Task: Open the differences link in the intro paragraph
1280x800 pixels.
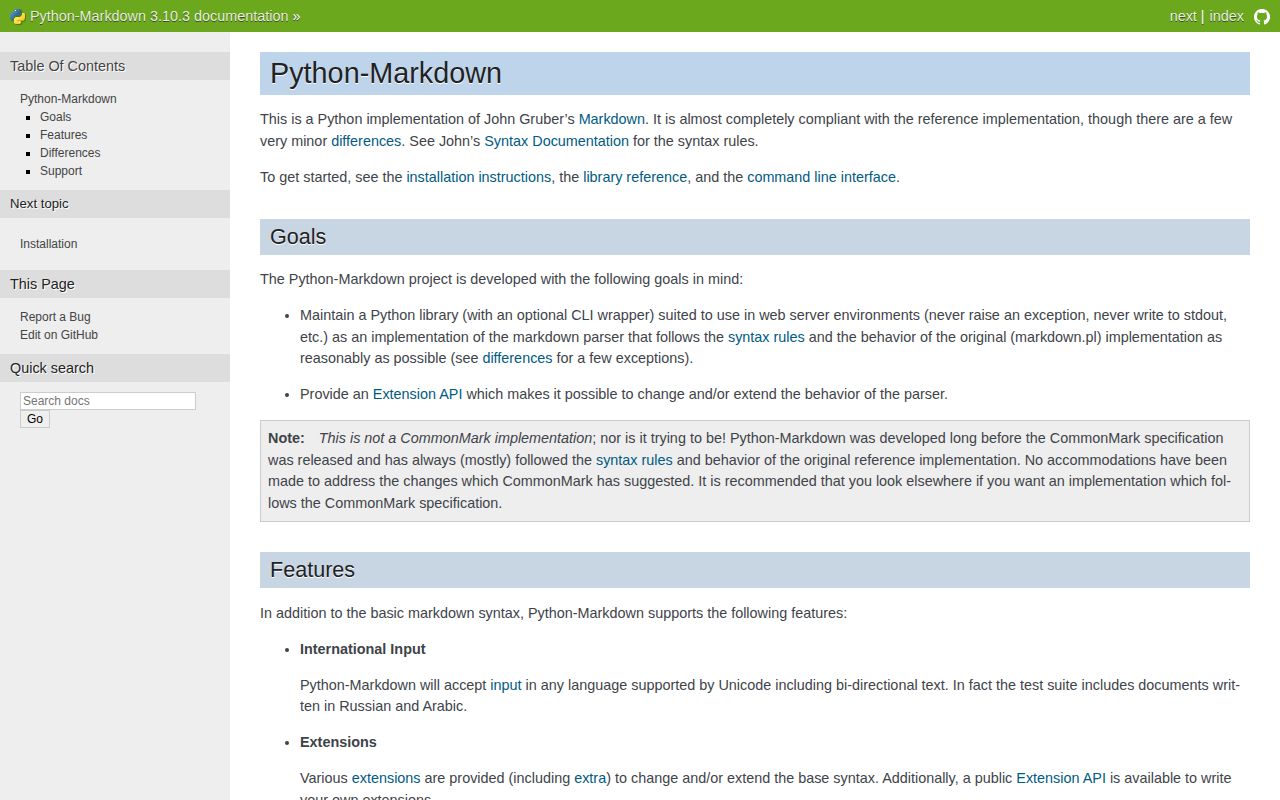Action: pyautogui.click(x=366, y=141)
